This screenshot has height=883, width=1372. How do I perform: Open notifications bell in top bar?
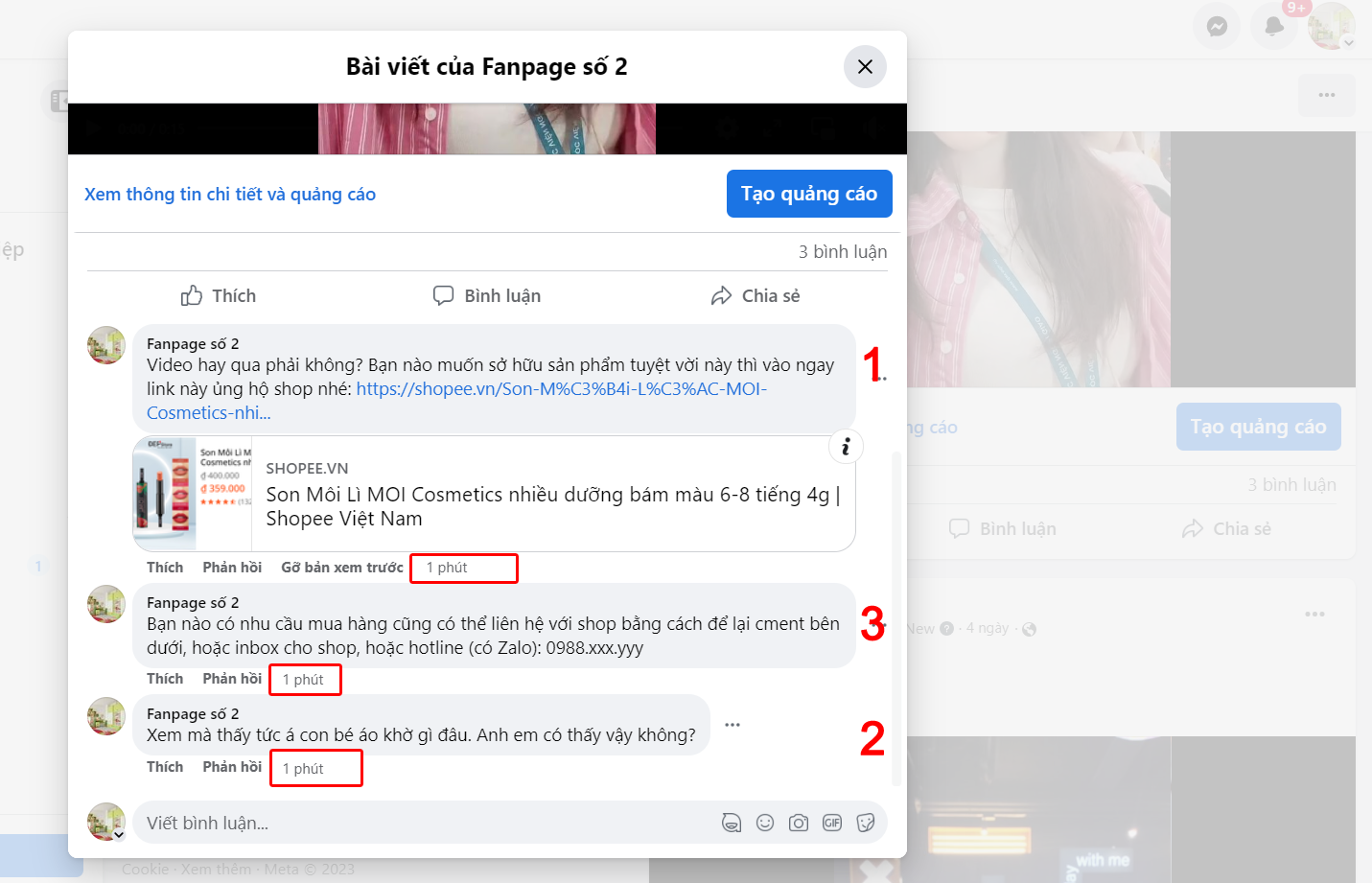click(1274, 26)
